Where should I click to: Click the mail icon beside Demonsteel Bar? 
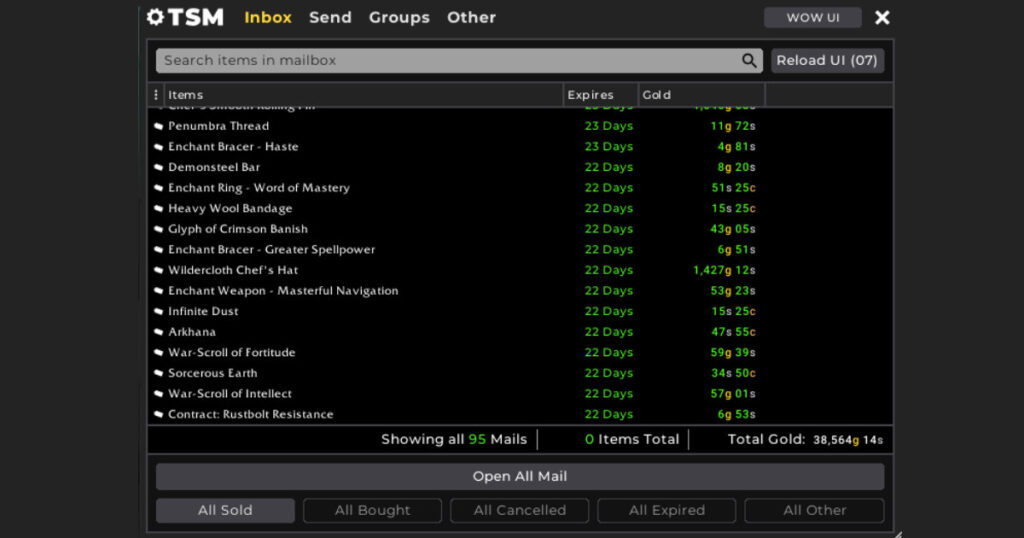(x=158, y=168)
